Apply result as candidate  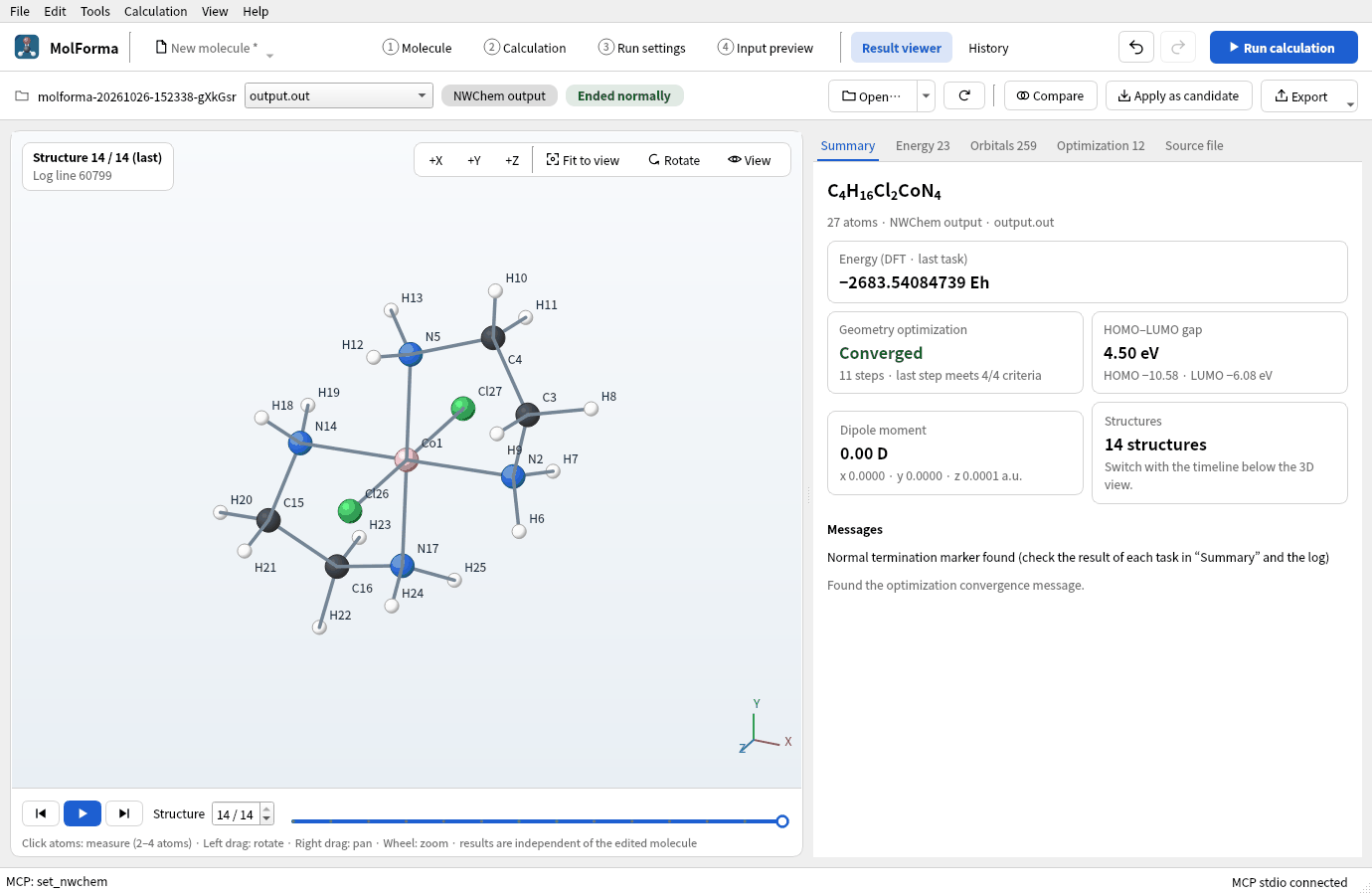point(1179,95)
